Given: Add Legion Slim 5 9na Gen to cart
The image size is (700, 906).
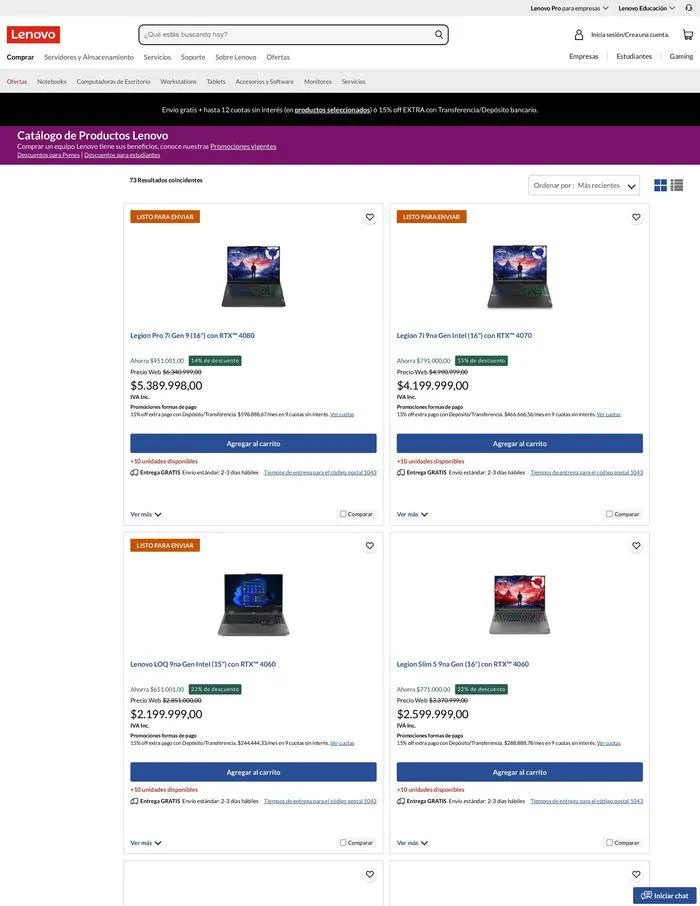Looking at the screenshot, I should point(520,772).
